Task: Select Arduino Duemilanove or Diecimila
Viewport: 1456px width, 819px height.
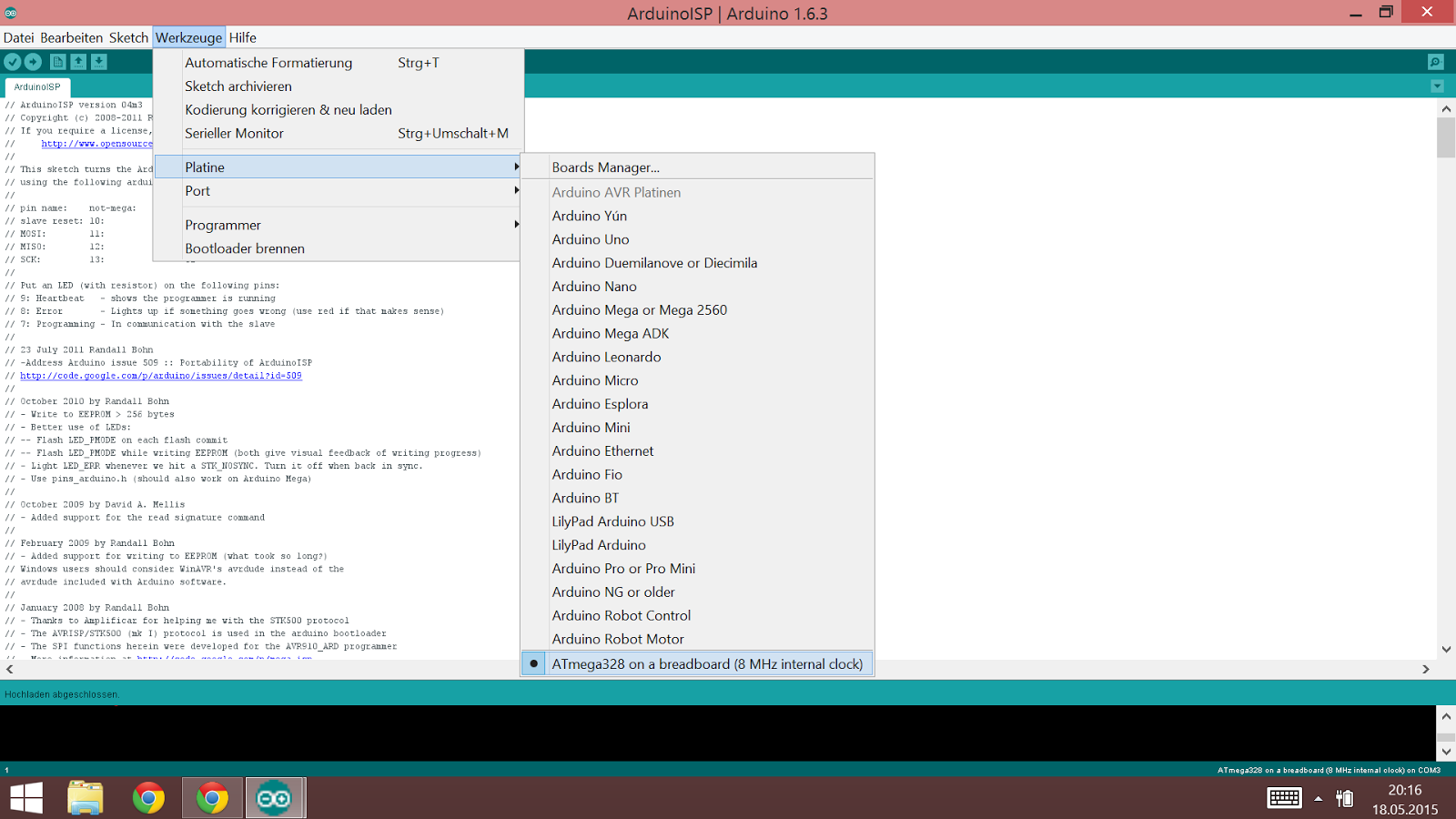Action: click(x=697, y=263)
